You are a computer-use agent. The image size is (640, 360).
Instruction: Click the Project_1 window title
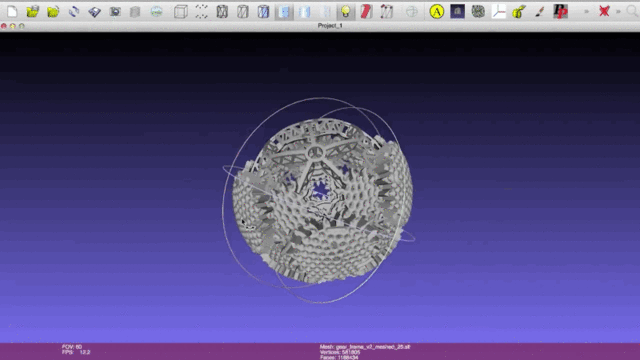(x=330, y=25)
